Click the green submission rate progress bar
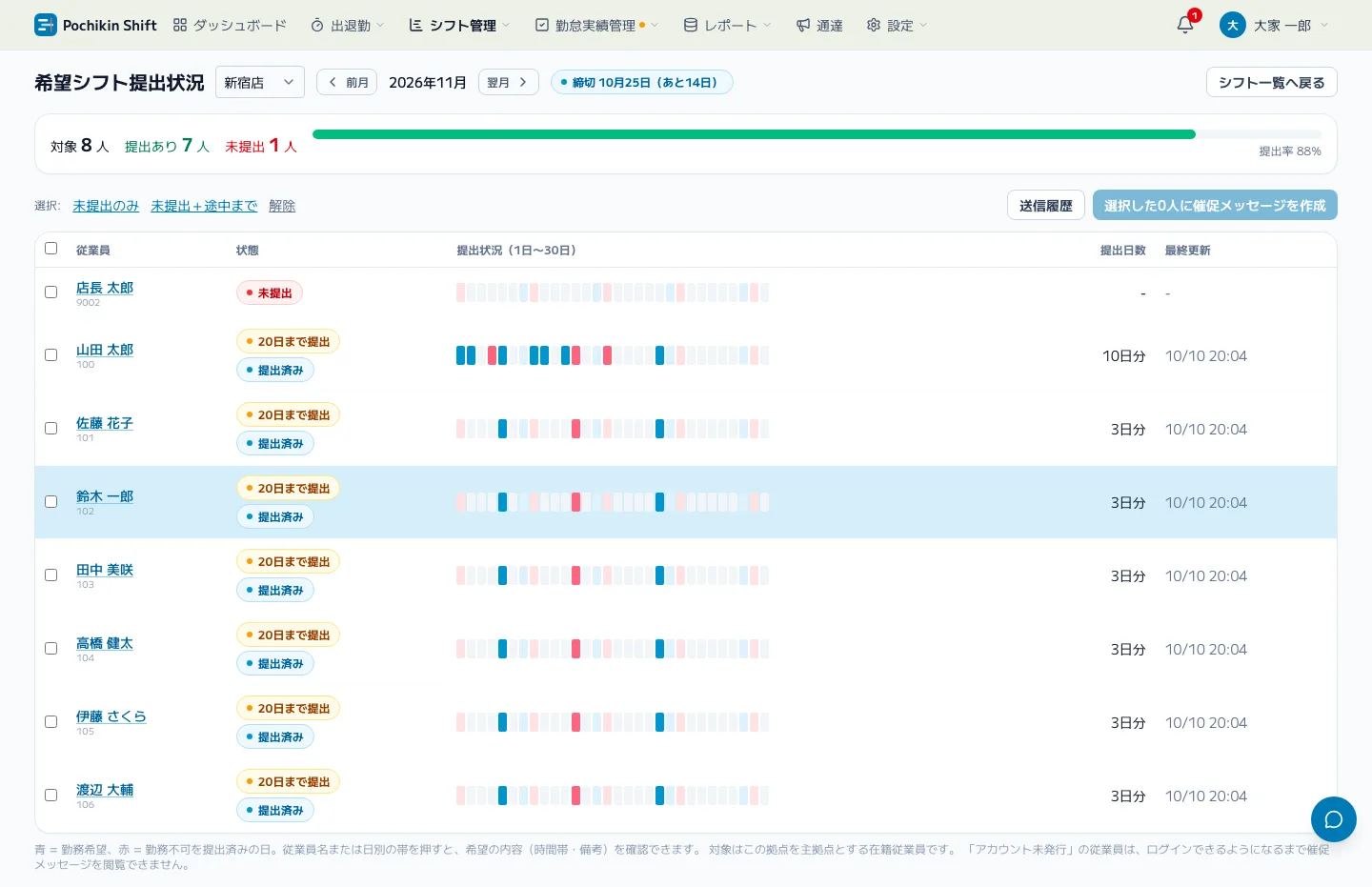This screenshot has height=887, width=1372. point(754,134)
